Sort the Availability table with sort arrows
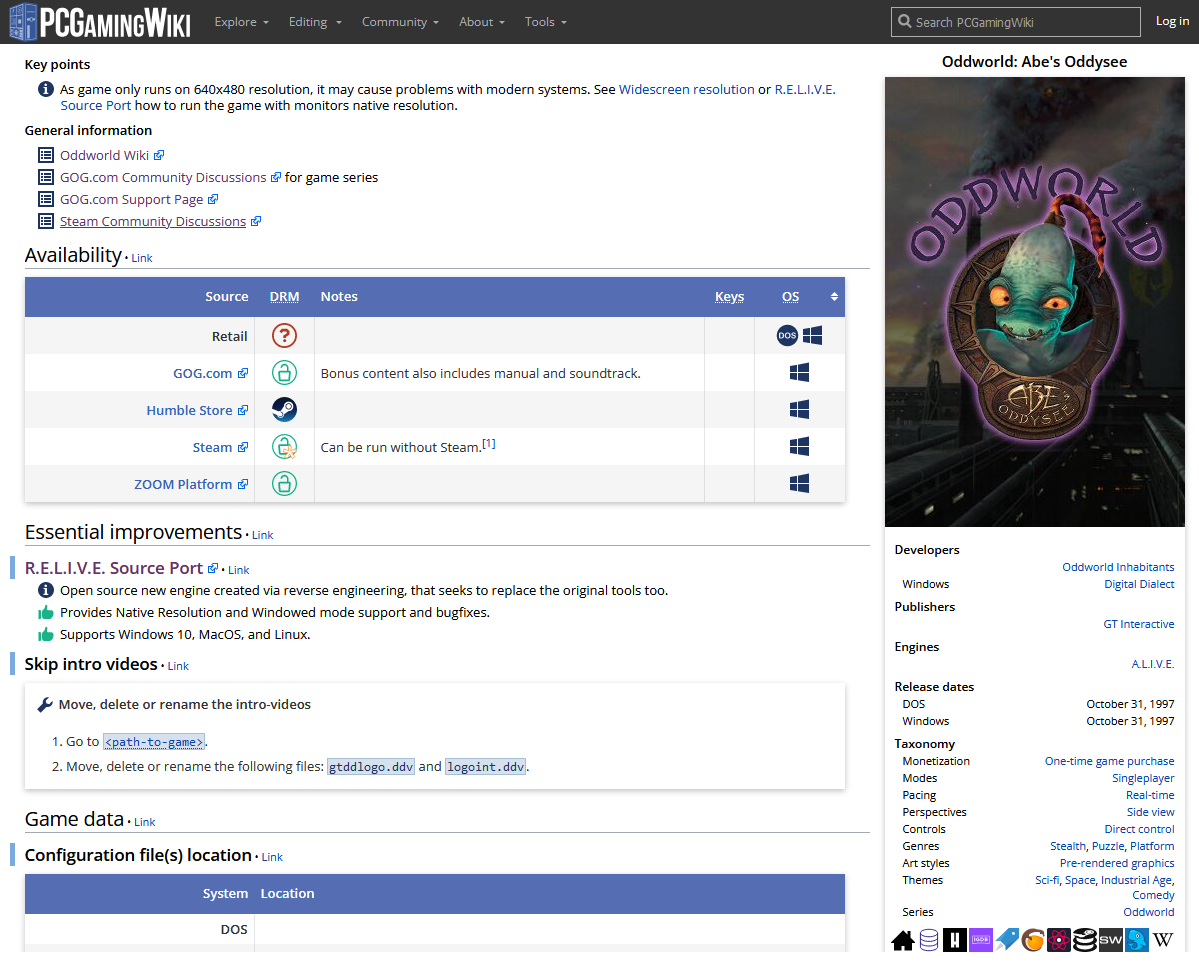 point(834,297)
